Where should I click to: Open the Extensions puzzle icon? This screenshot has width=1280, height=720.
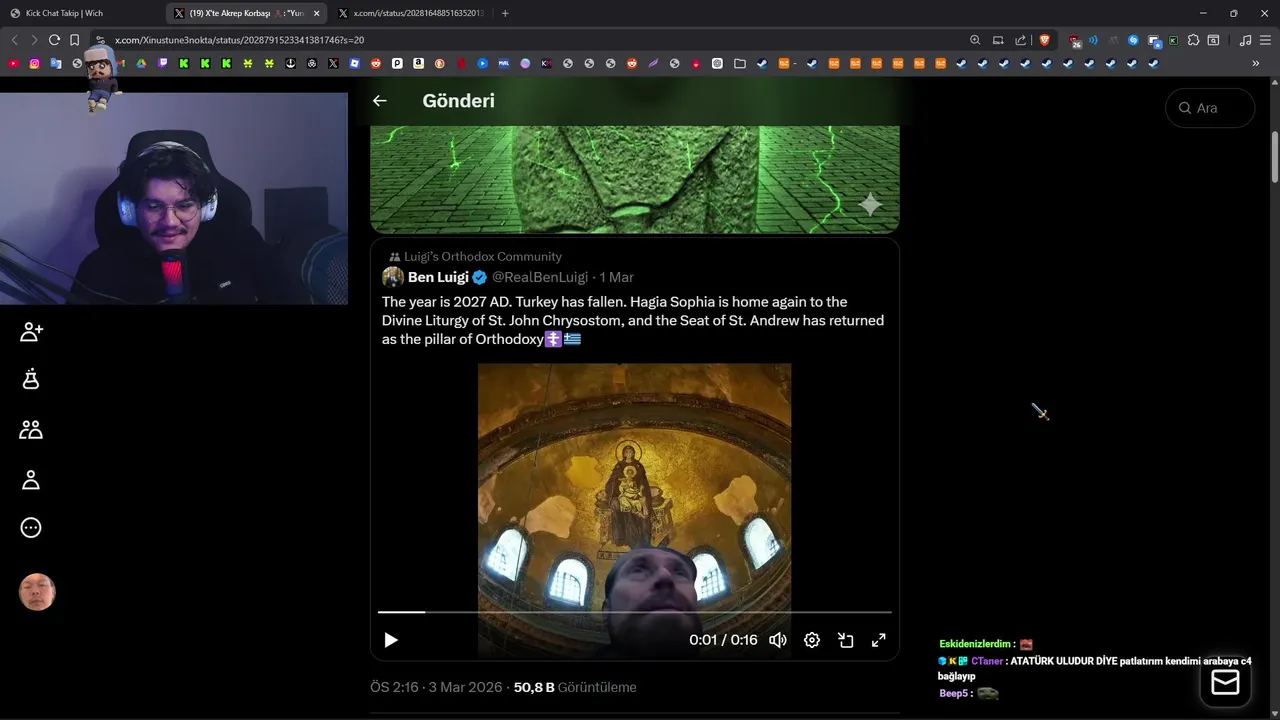(1193, 40)
